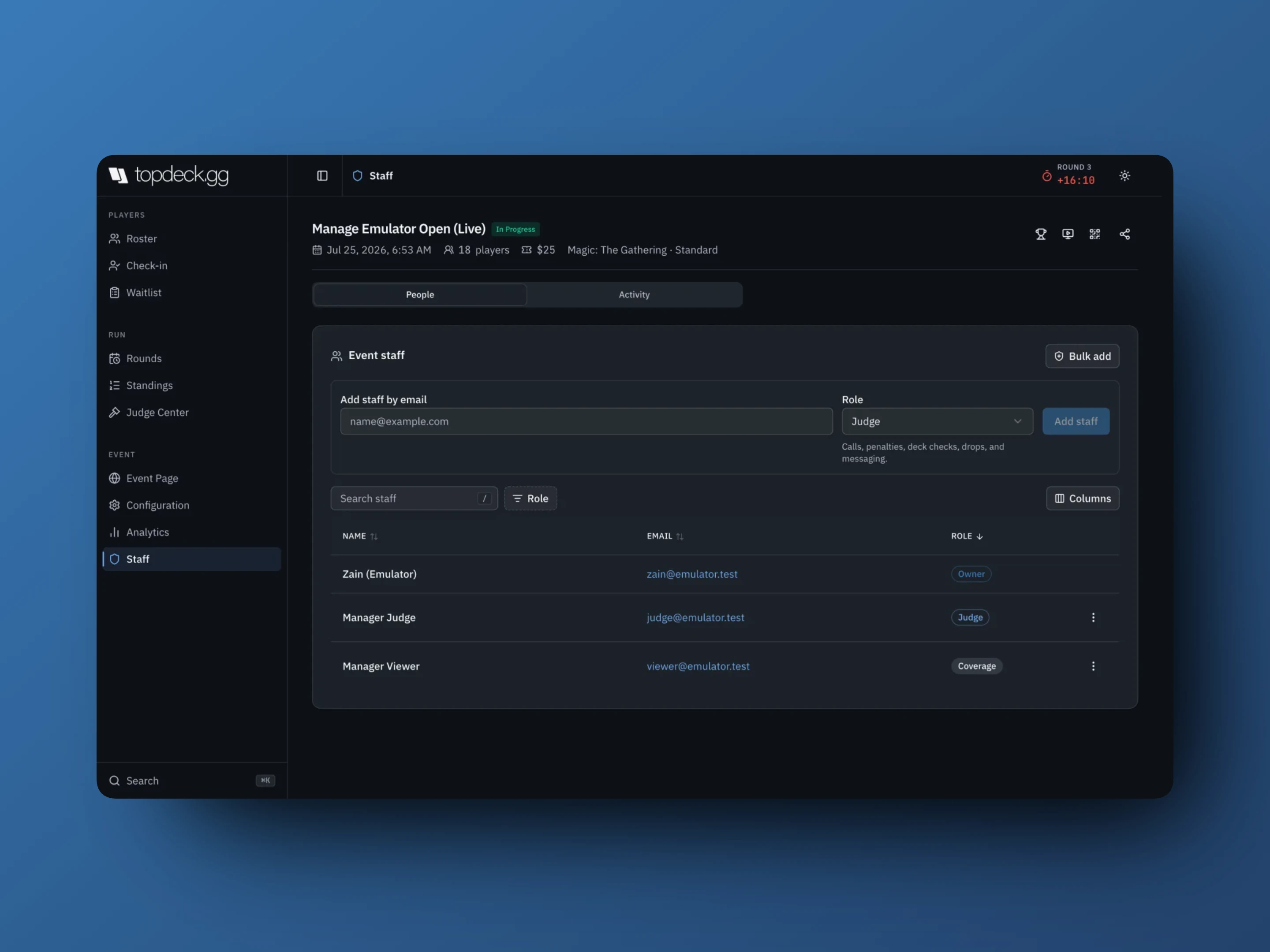Focus the Search staff field
1270x952 pixels.
pyautogui.click(x=414, y=498)
